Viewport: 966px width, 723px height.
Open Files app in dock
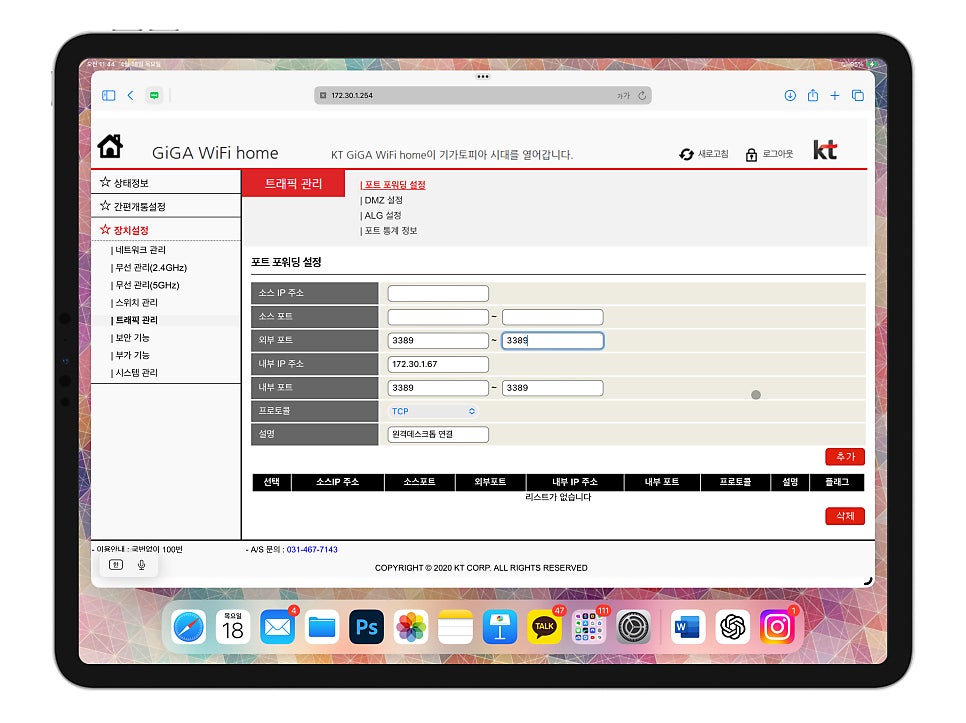(x=322, y=628)
